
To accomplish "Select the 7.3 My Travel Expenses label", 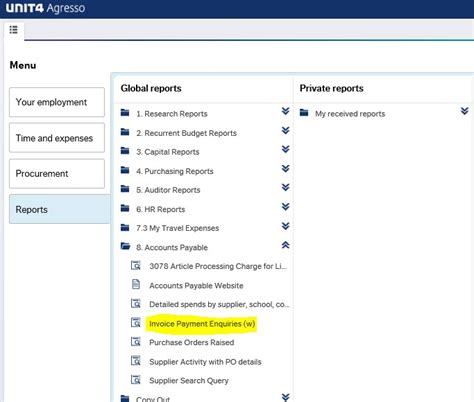I will pos(178,228).
